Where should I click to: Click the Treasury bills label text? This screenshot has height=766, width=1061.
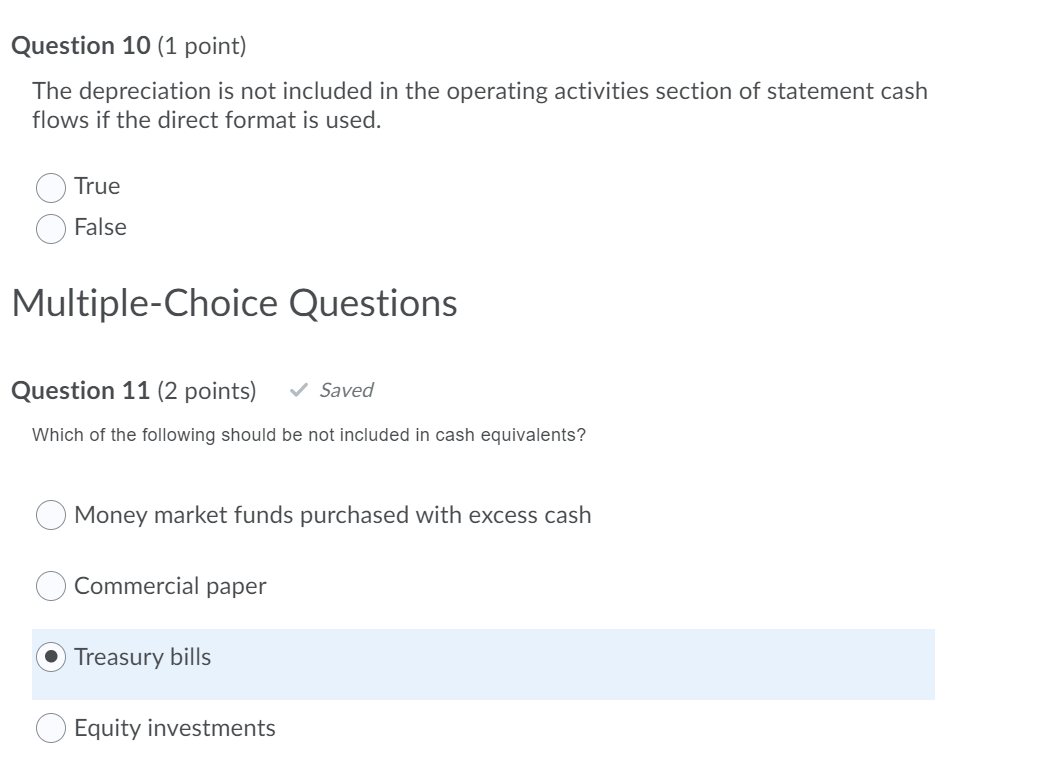142,657
